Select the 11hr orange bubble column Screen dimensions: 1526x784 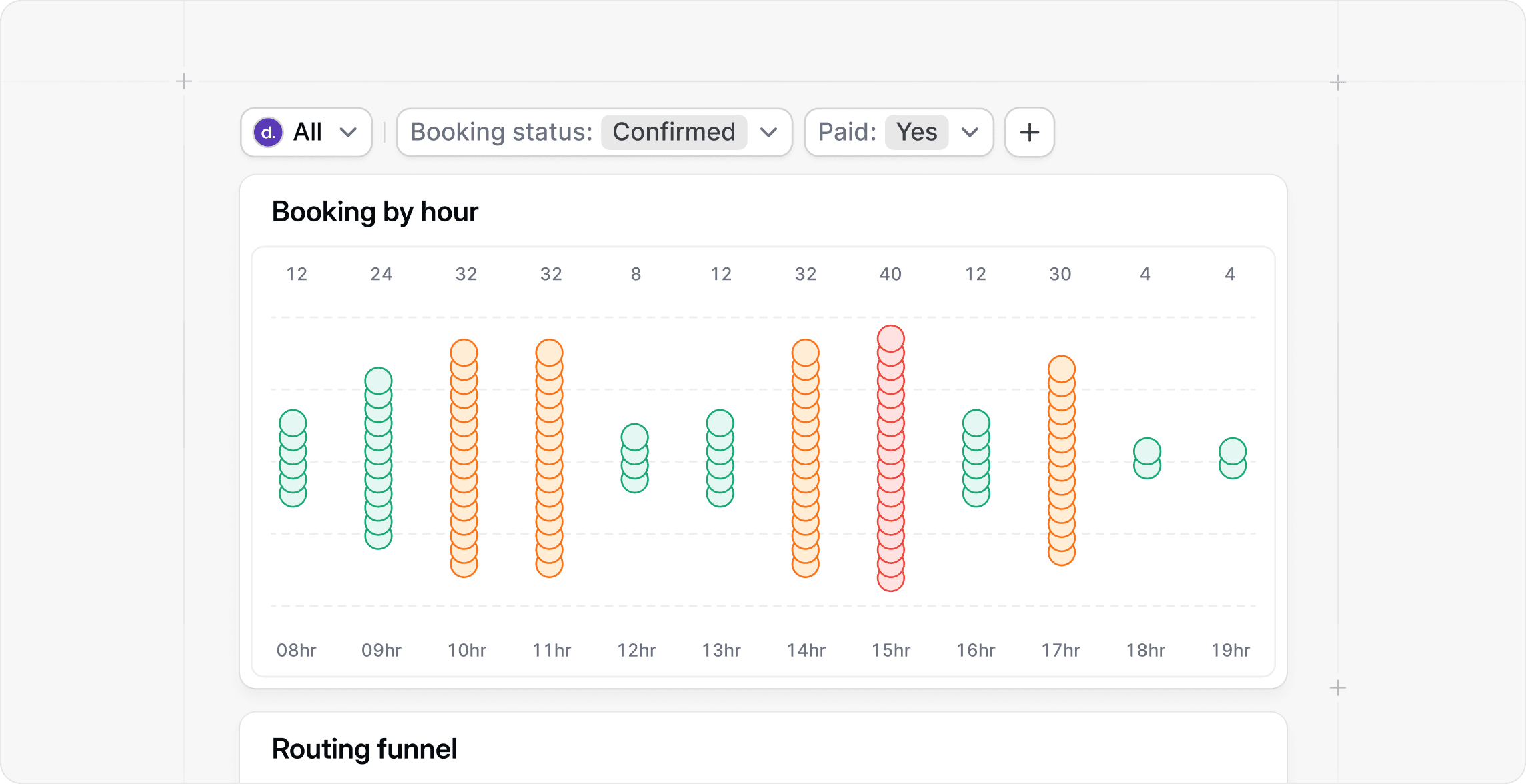(549, 459)
